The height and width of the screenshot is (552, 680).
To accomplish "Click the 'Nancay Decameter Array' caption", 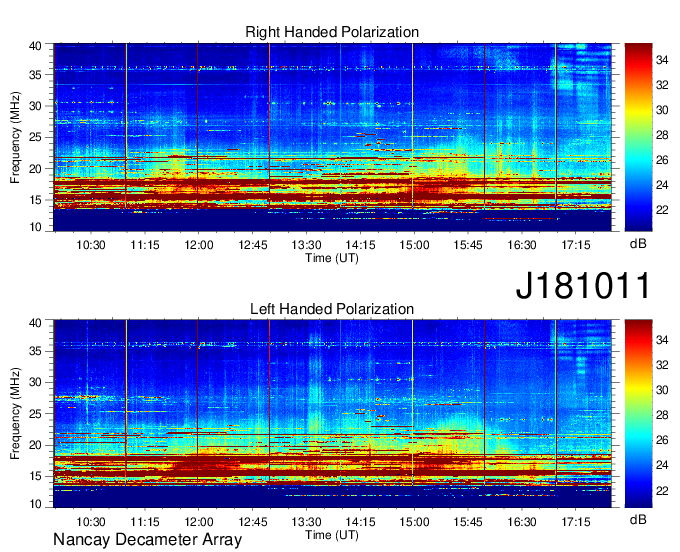I will click(147, 540).
